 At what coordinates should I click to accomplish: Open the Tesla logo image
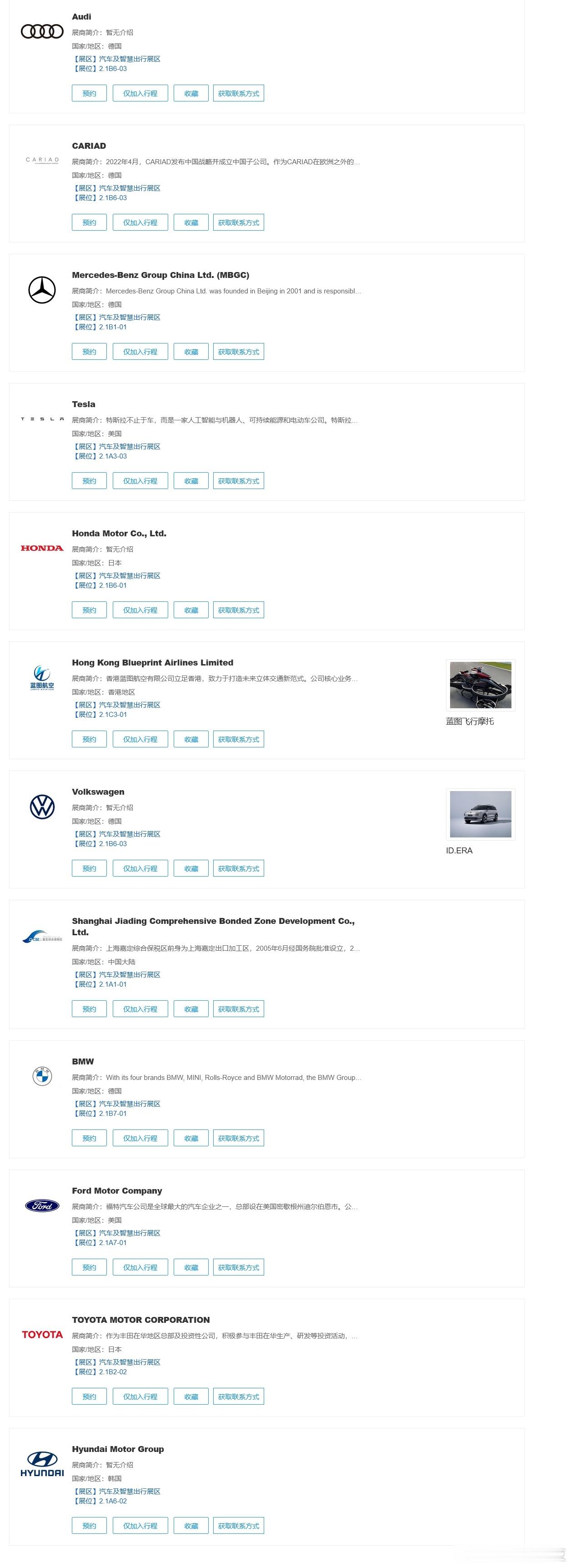(42, 419)
